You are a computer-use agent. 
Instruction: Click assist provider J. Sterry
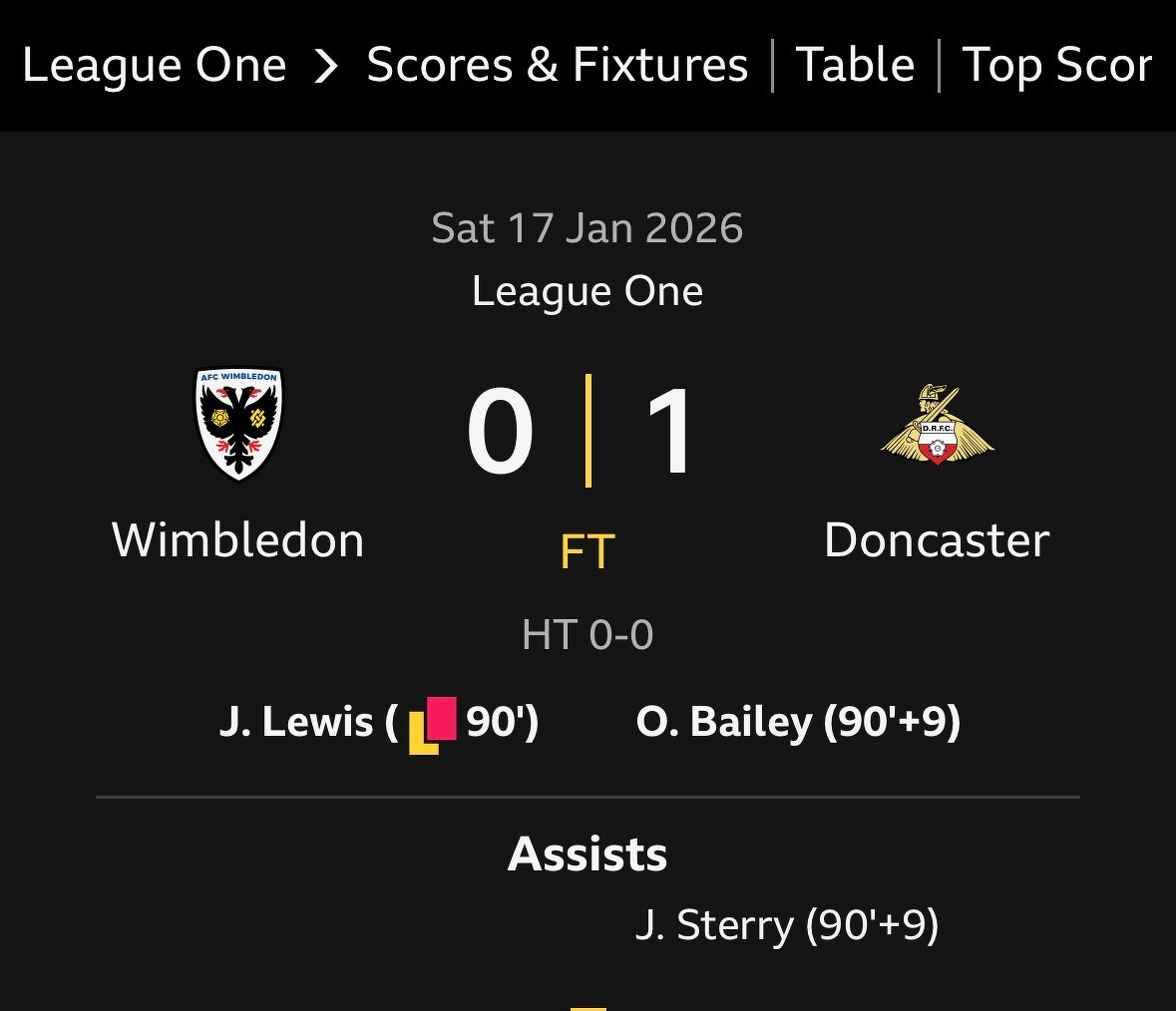[787, 924]
